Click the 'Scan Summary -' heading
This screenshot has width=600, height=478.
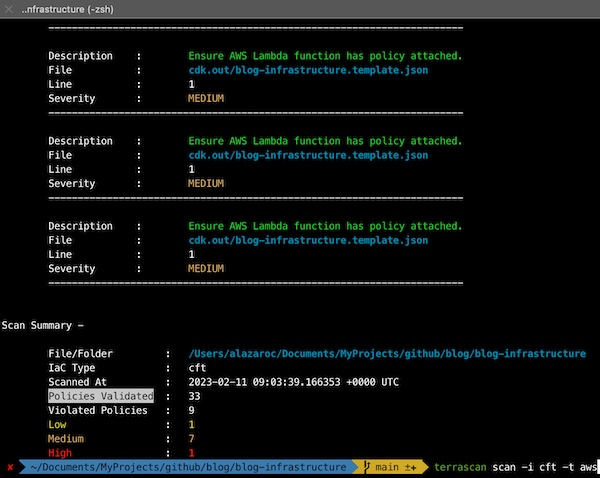(x=42, y=325)
